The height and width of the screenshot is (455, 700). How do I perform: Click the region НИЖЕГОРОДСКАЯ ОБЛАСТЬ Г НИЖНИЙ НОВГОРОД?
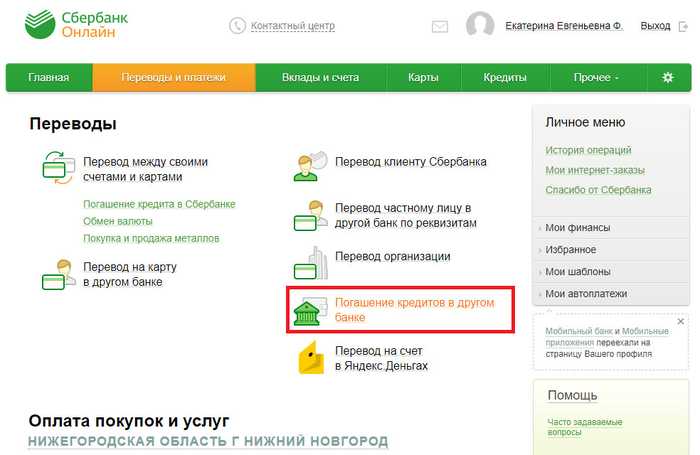point(208,441)
